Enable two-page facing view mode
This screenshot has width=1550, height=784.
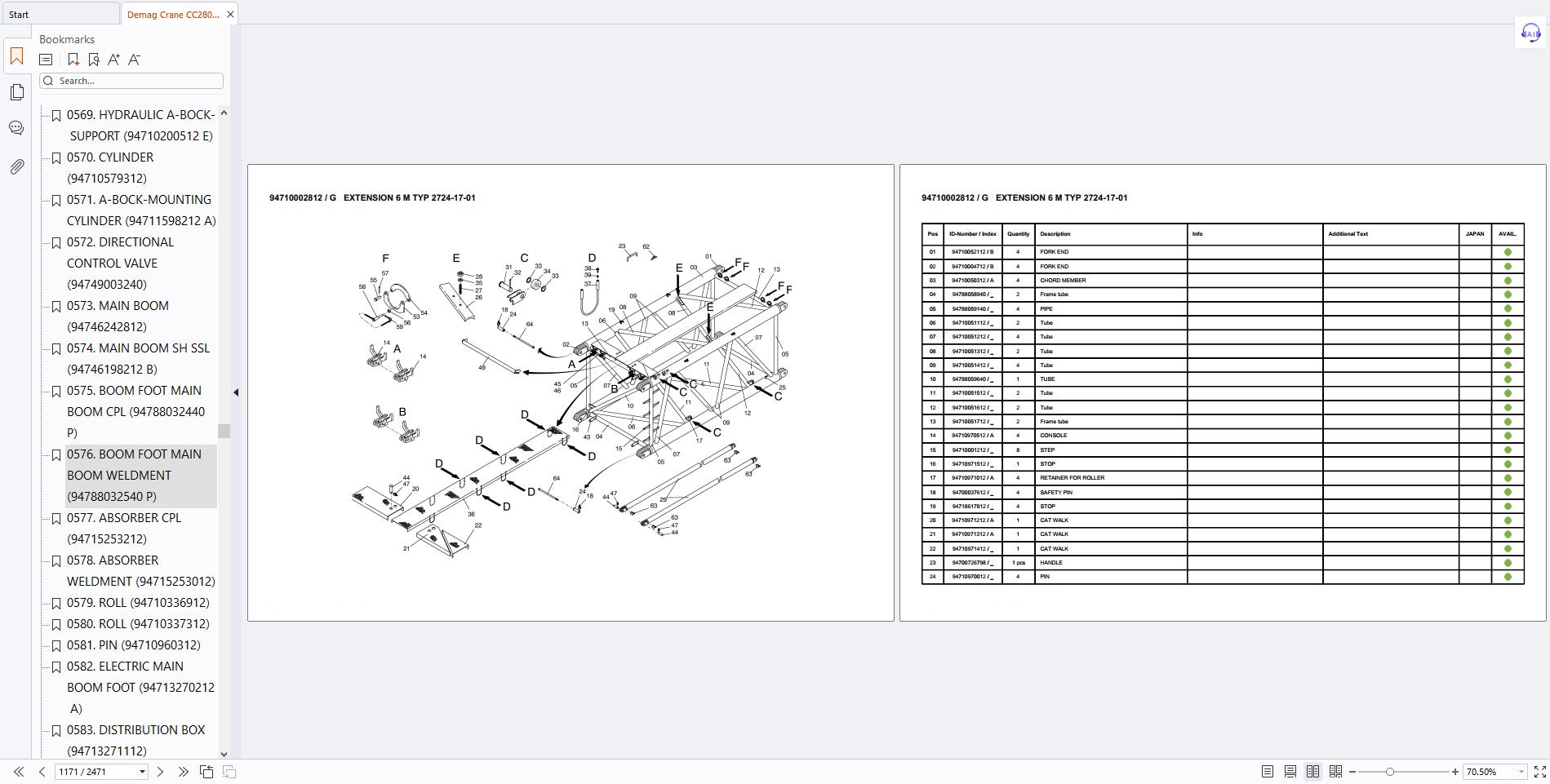tap(1313, 771)
